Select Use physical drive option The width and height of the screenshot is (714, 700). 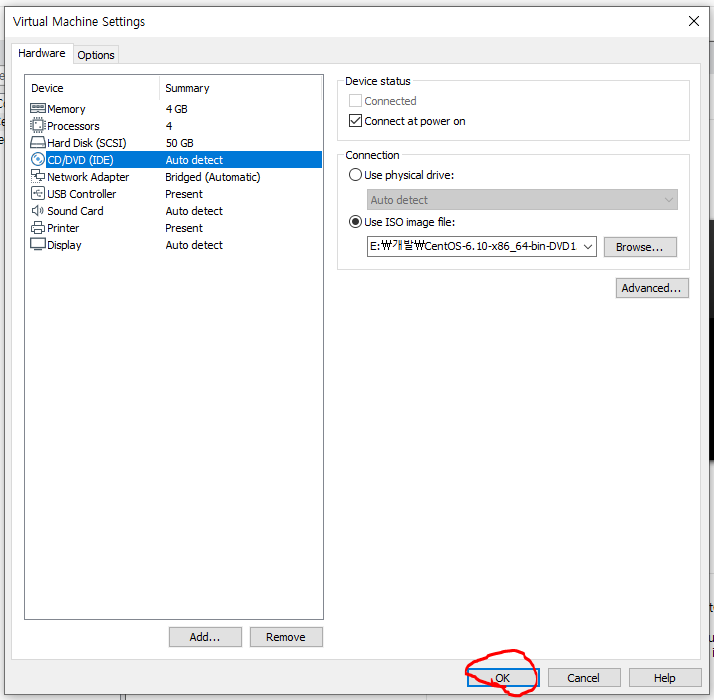coord(355,175)
